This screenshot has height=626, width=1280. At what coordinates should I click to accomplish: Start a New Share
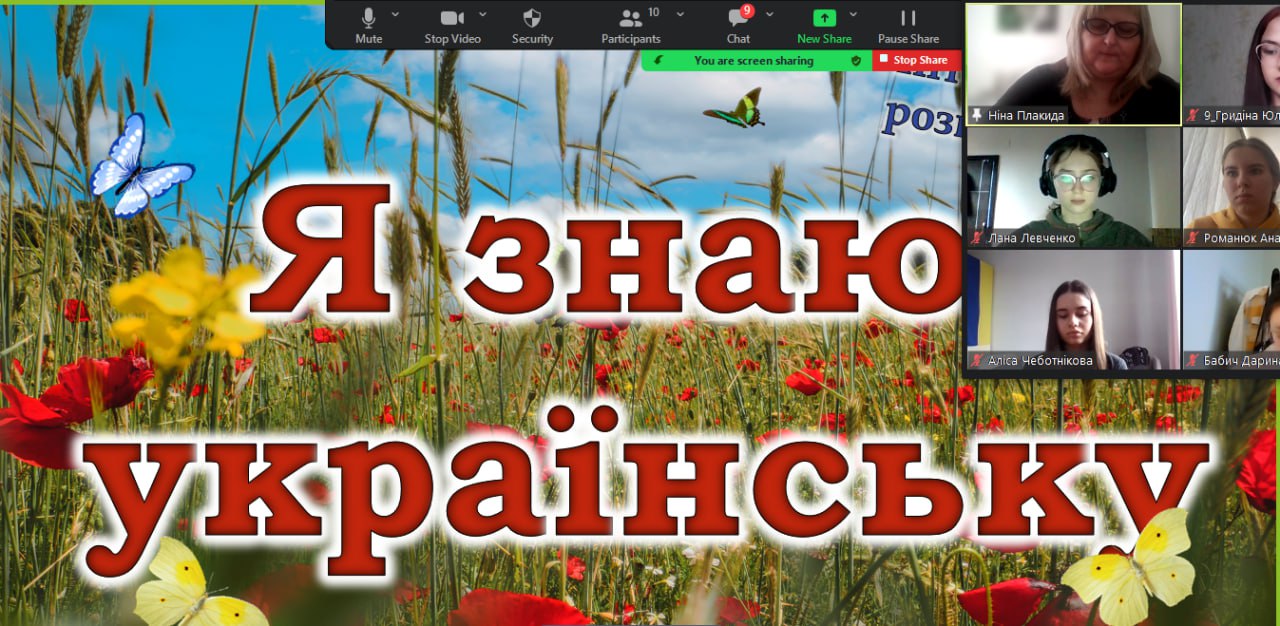[824, 24]
